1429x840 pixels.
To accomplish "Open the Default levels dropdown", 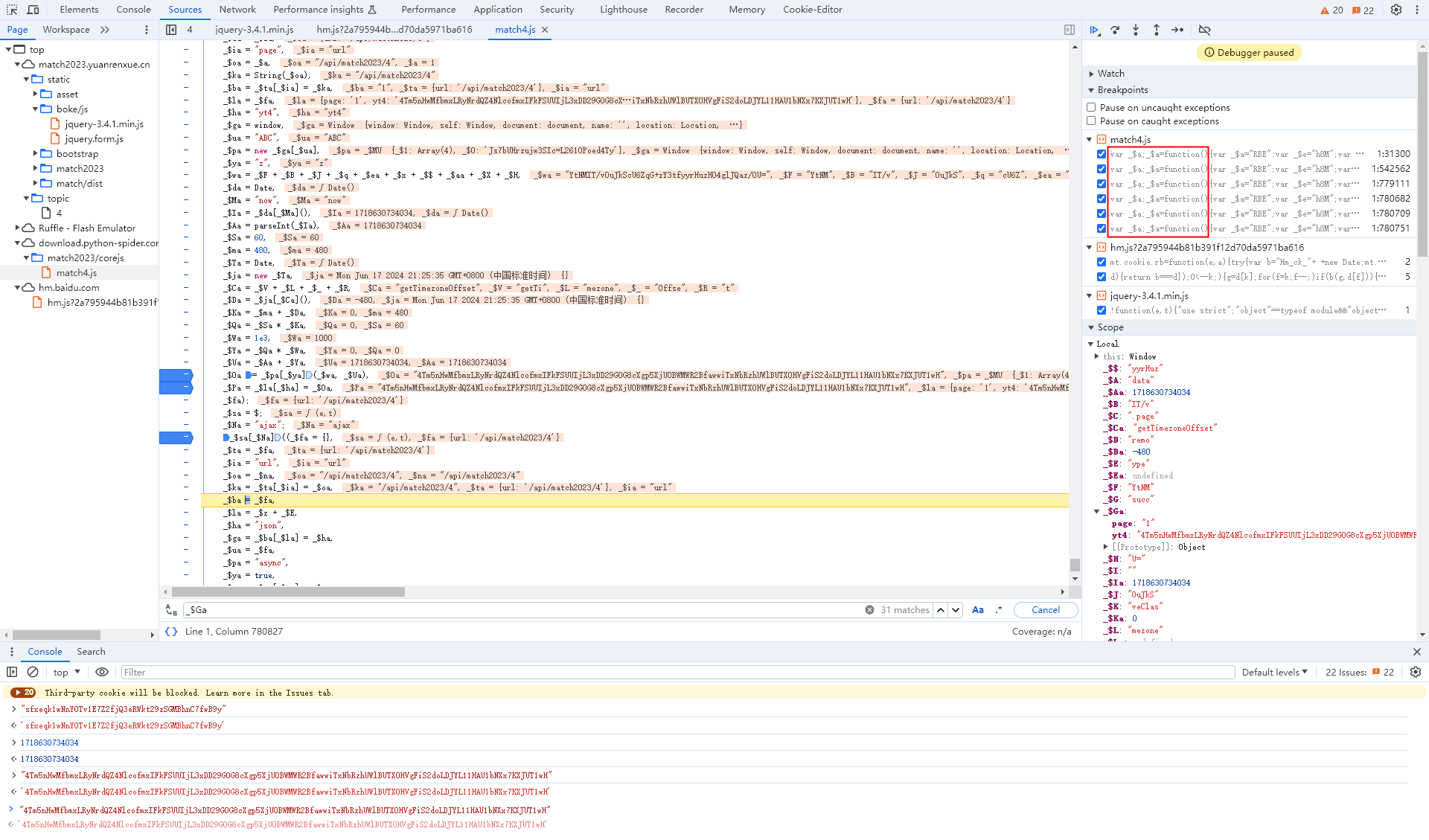I will tap(1275, 672).
